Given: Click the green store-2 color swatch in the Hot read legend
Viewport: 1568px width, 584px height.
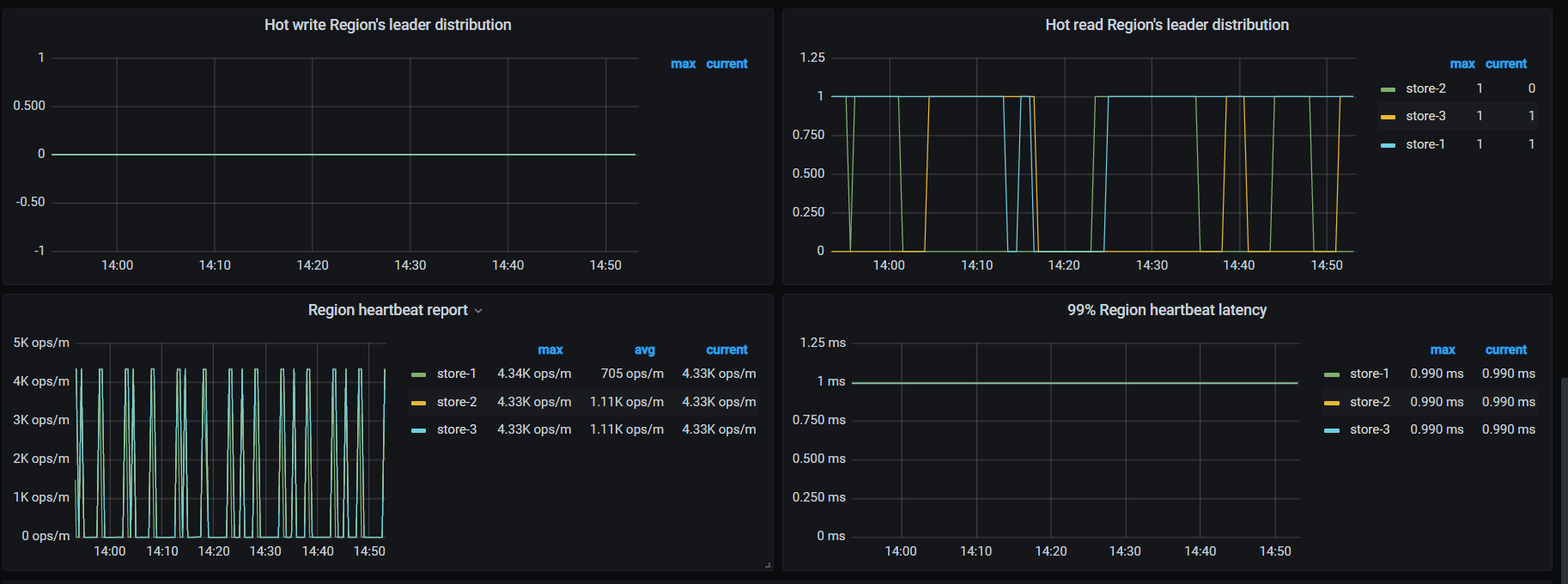Looking at the screenshot, I should (1388, 89).
